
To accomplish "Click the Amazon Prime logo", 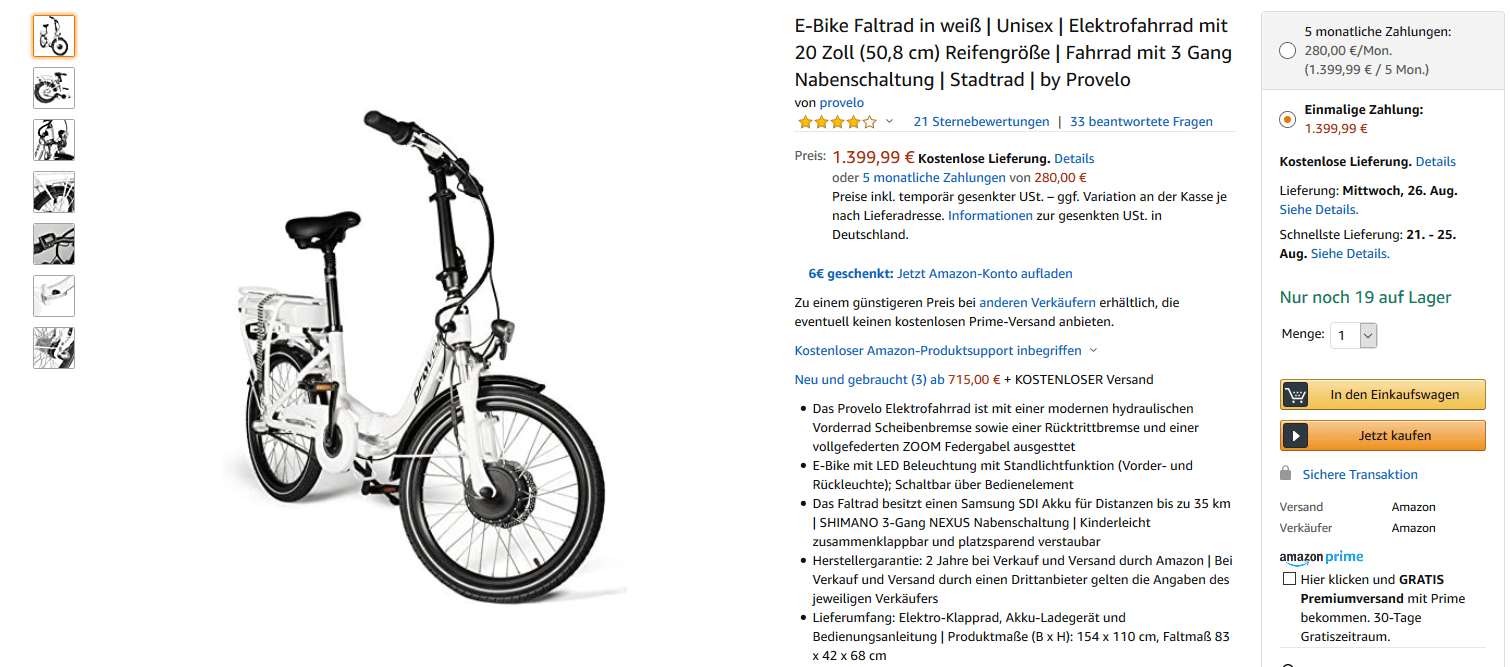I will 1321,557.
